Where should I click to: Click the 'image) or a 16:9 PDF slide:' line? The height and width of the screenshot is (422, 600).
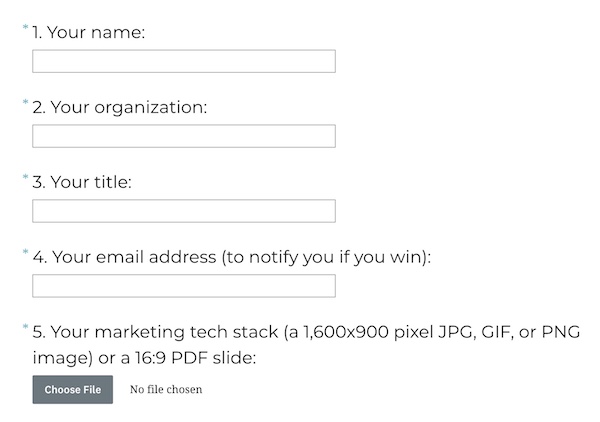pyautogui.click(x=144, y=358)
